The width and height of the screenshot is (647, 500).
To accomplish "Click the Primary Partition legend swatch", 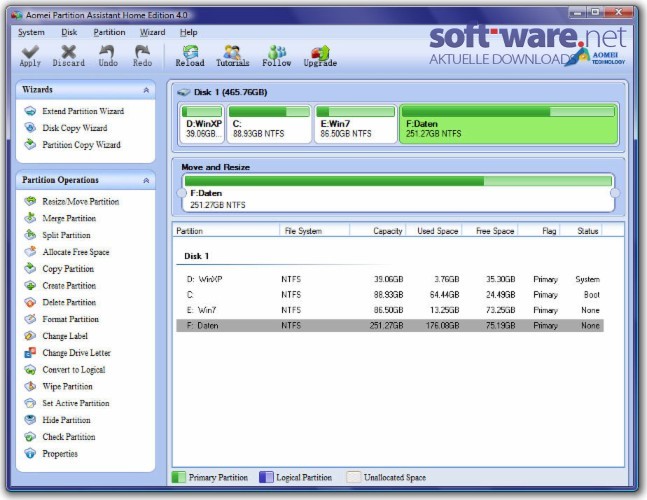I will click(178, 477).
